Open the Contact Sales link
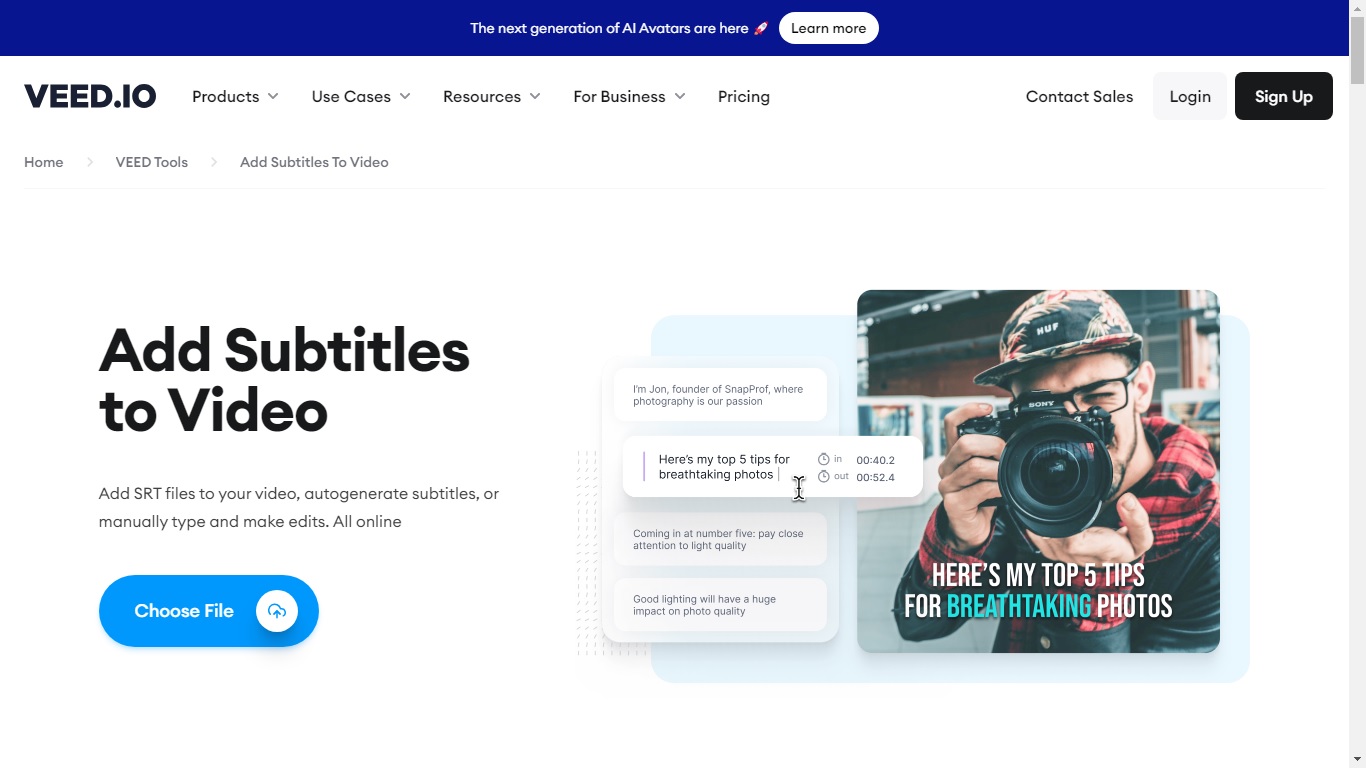This screenshot has height=768, width=1366. (1079, 96)
